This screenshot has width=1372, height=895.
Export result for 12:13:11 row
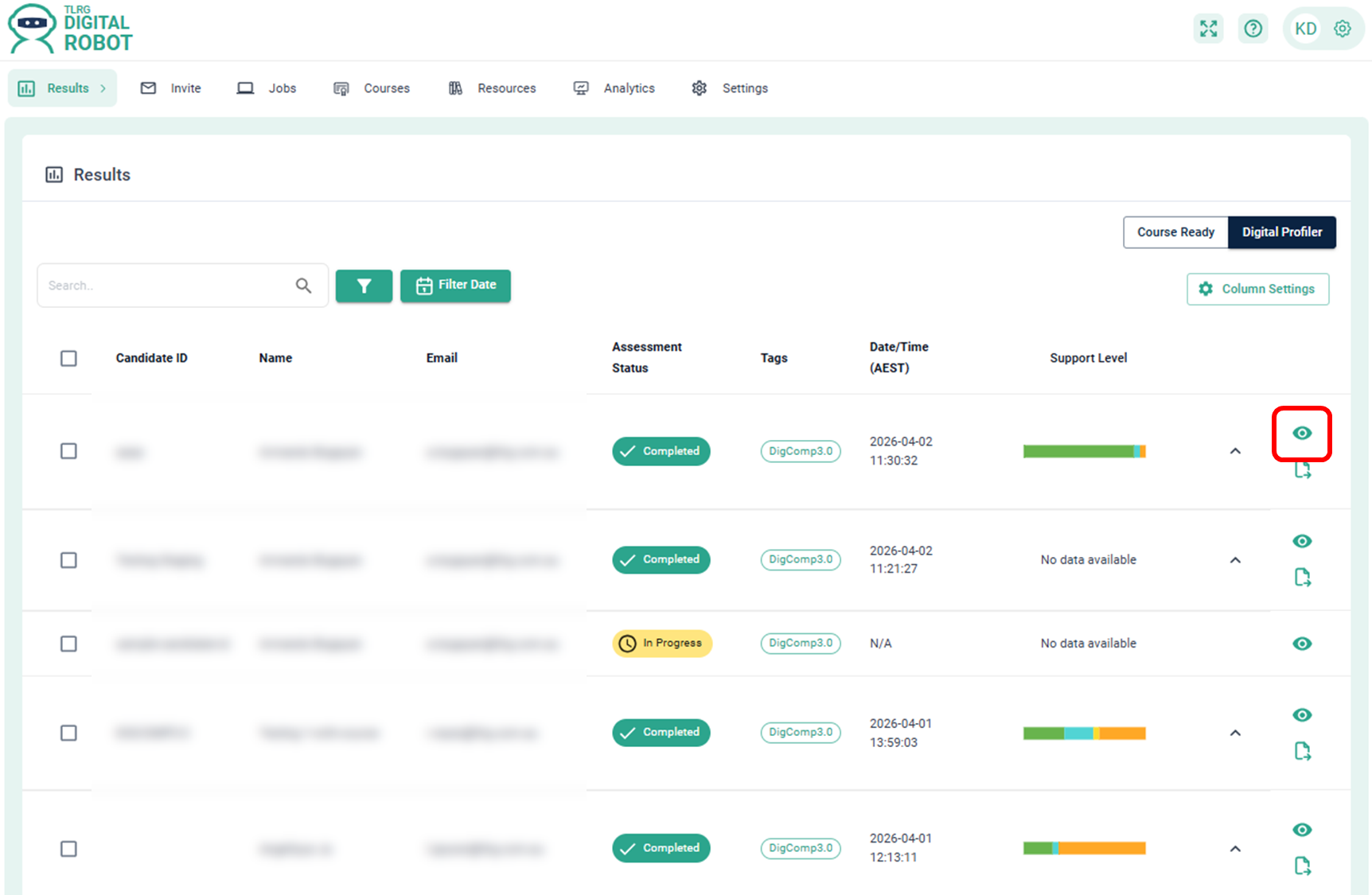point(1302,865)
